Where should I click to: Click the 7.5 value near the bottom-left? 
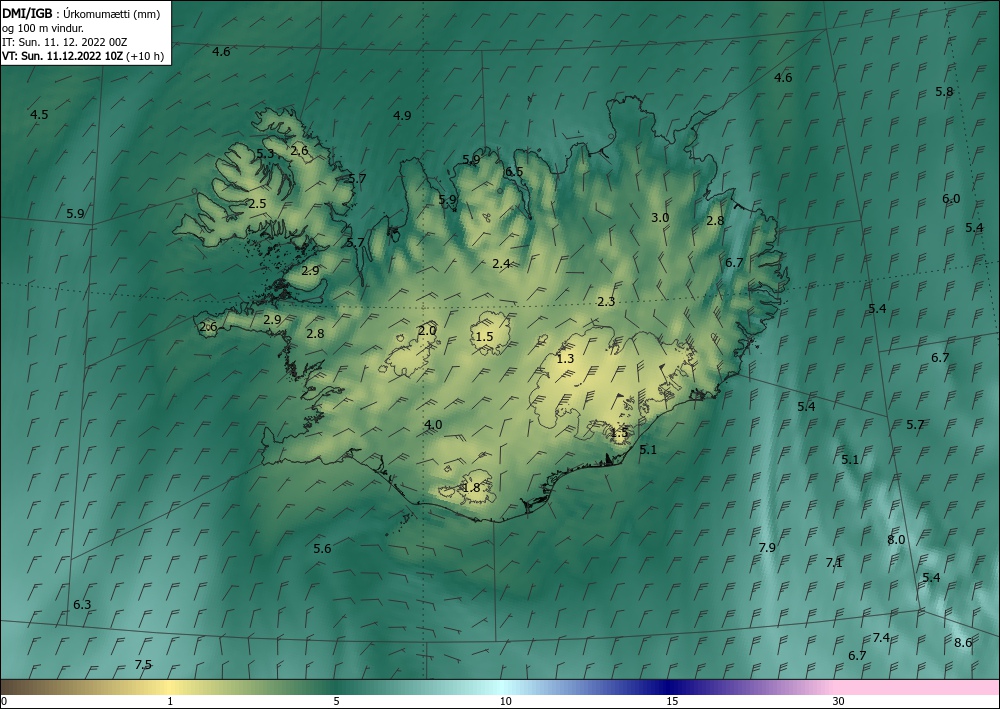pyautogui.click(x=143, y=665)
